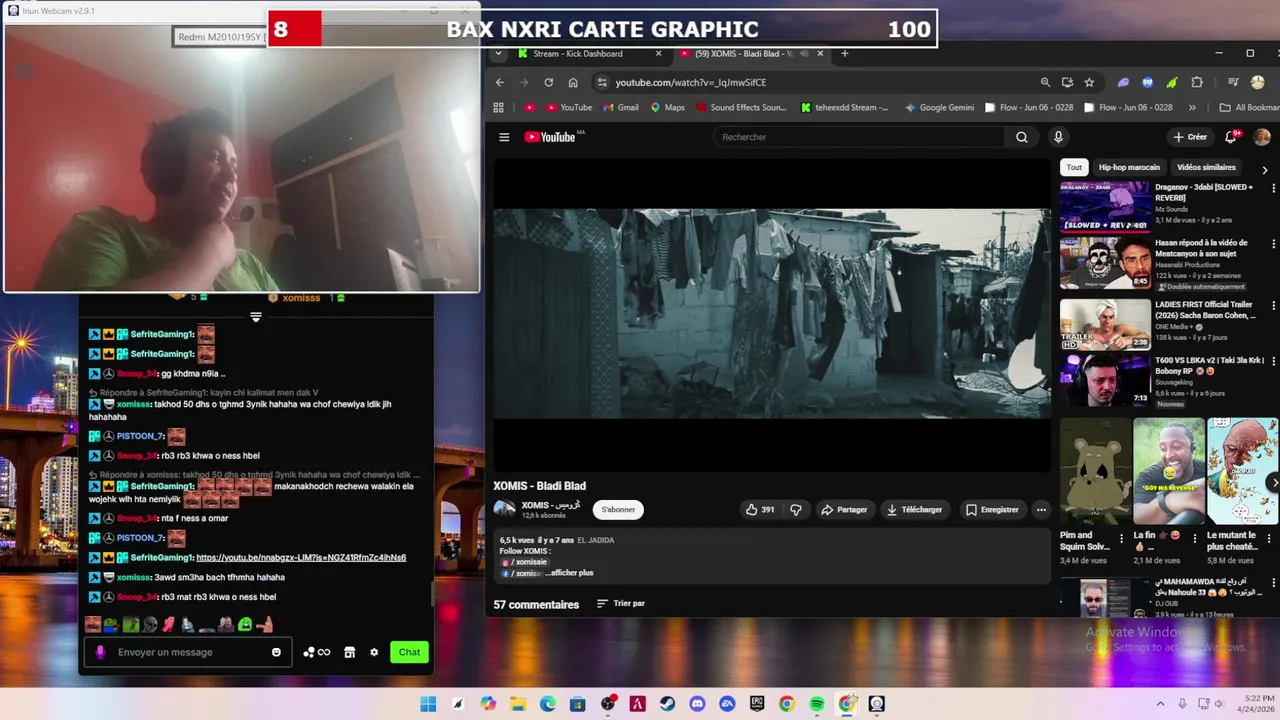This screenshot has height=720, width=1280.
Task: Dislike the XOMIS - Bladi Blad video
Action: (x=796, y=510)
